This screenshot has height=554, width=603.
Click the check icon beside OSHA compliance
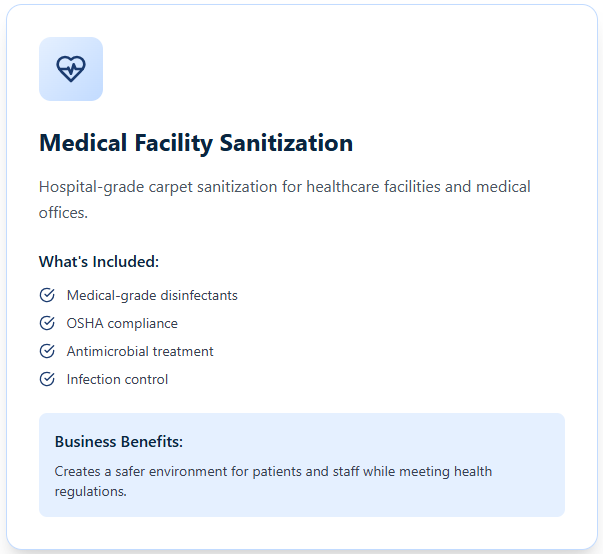(47, 323)
